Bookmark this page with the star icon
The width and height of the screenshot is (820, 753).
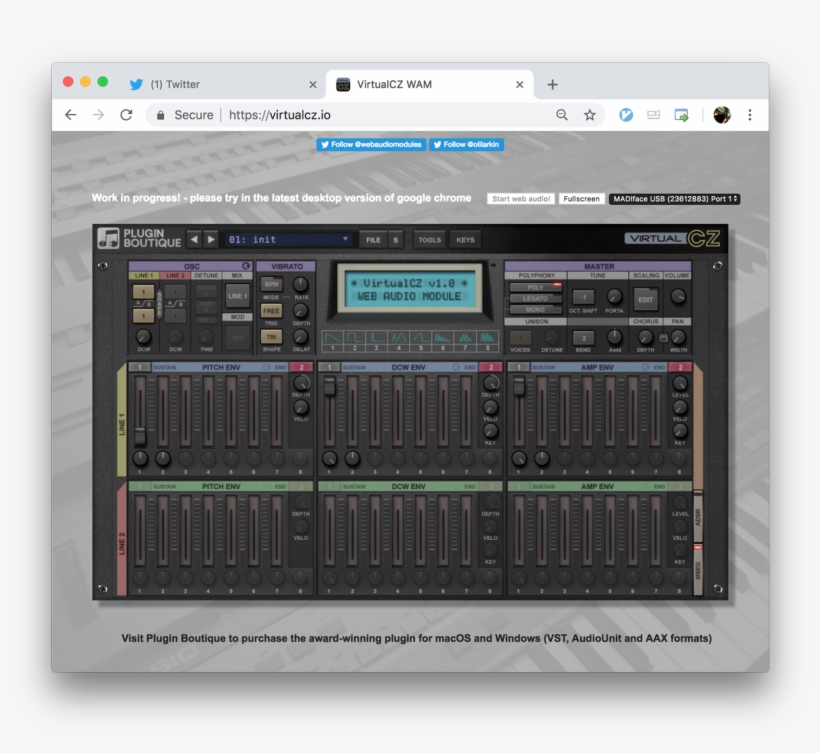pos(590,115)
